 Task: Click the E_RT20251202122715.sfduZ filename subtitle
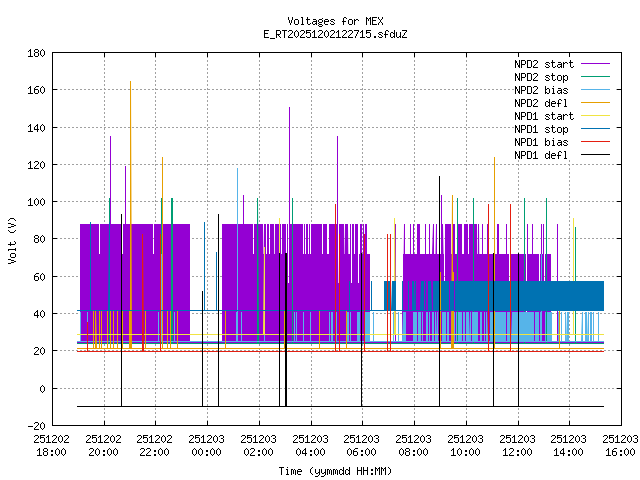(335, 34)
